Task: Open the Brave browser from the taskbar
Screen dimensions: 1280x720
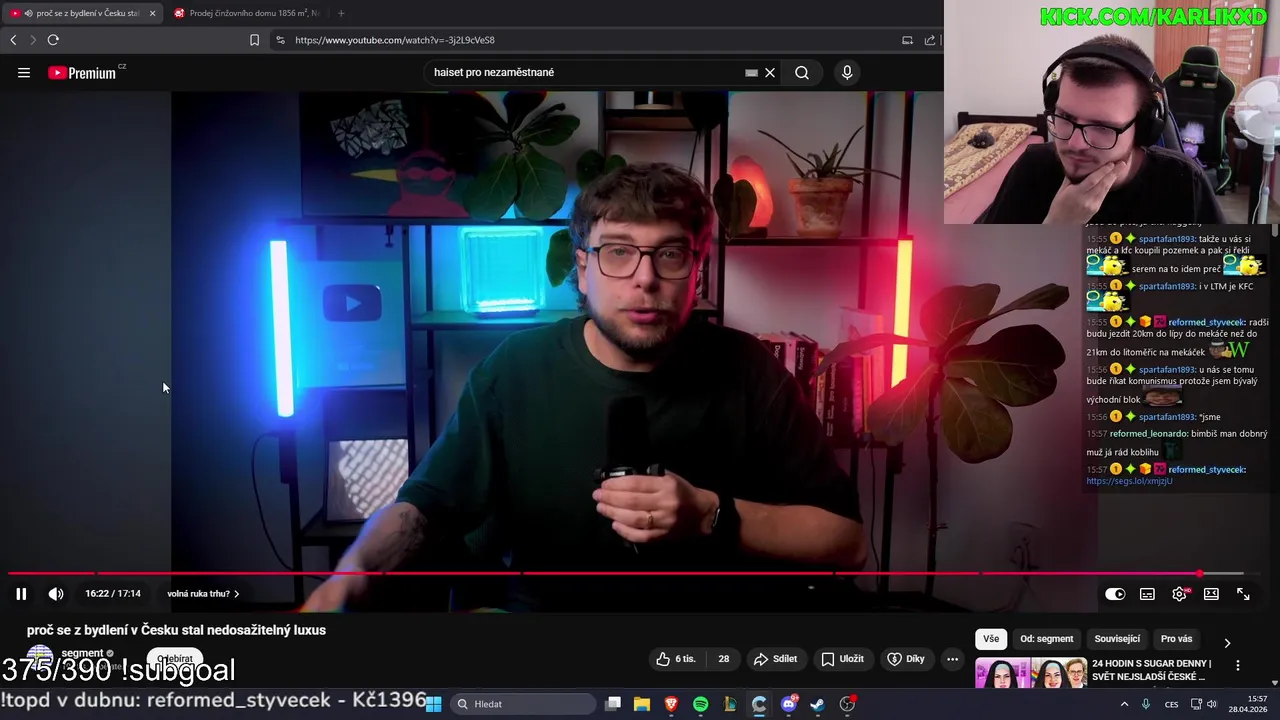Action: (x=671, y=704)
